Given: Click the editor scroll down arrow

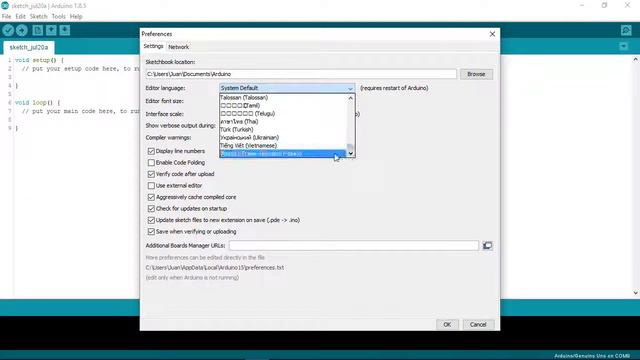Looking at the screenshot, I should click(x=636, y=293).
